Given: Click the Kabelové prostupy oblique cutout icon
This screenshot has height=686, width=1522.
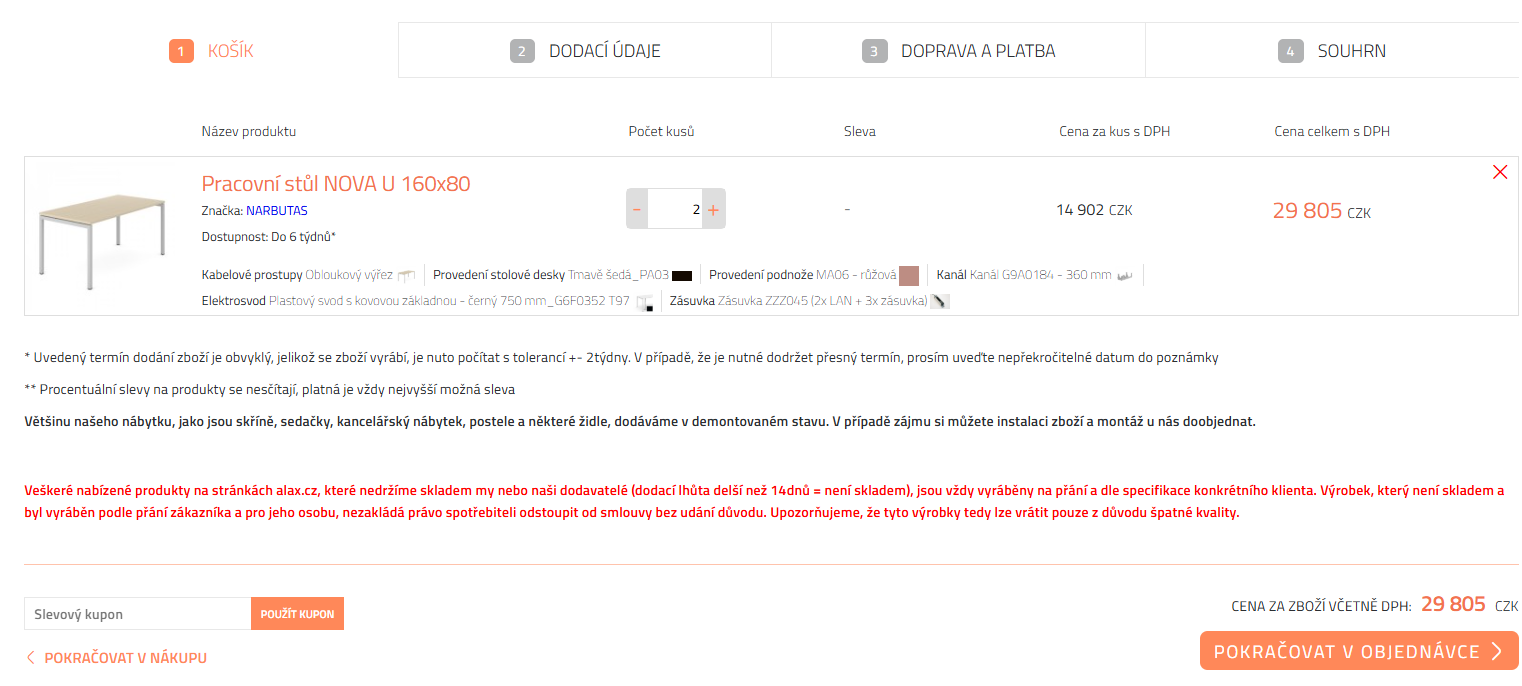Looking at the screenshot, I should 408,273.
